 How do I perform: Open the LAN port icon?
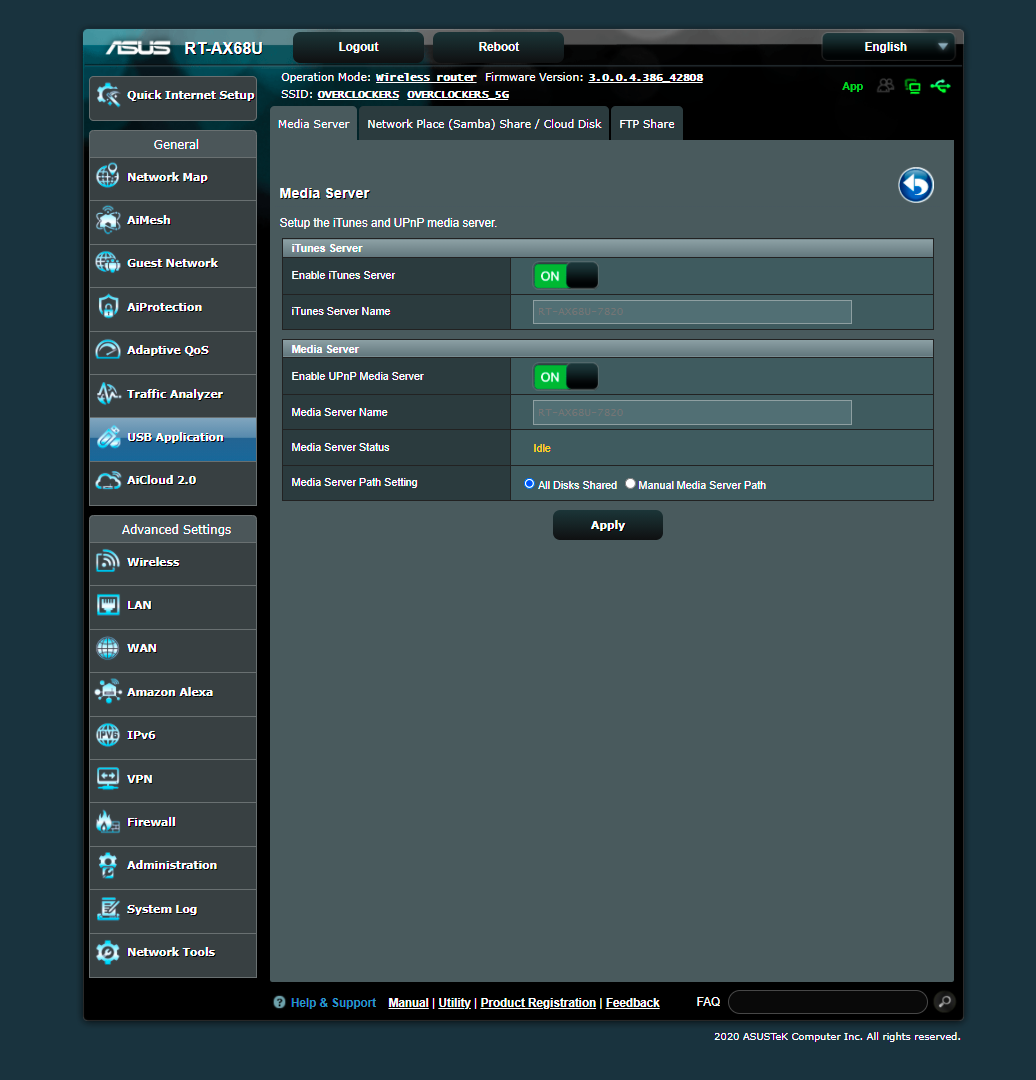(107, 605)
